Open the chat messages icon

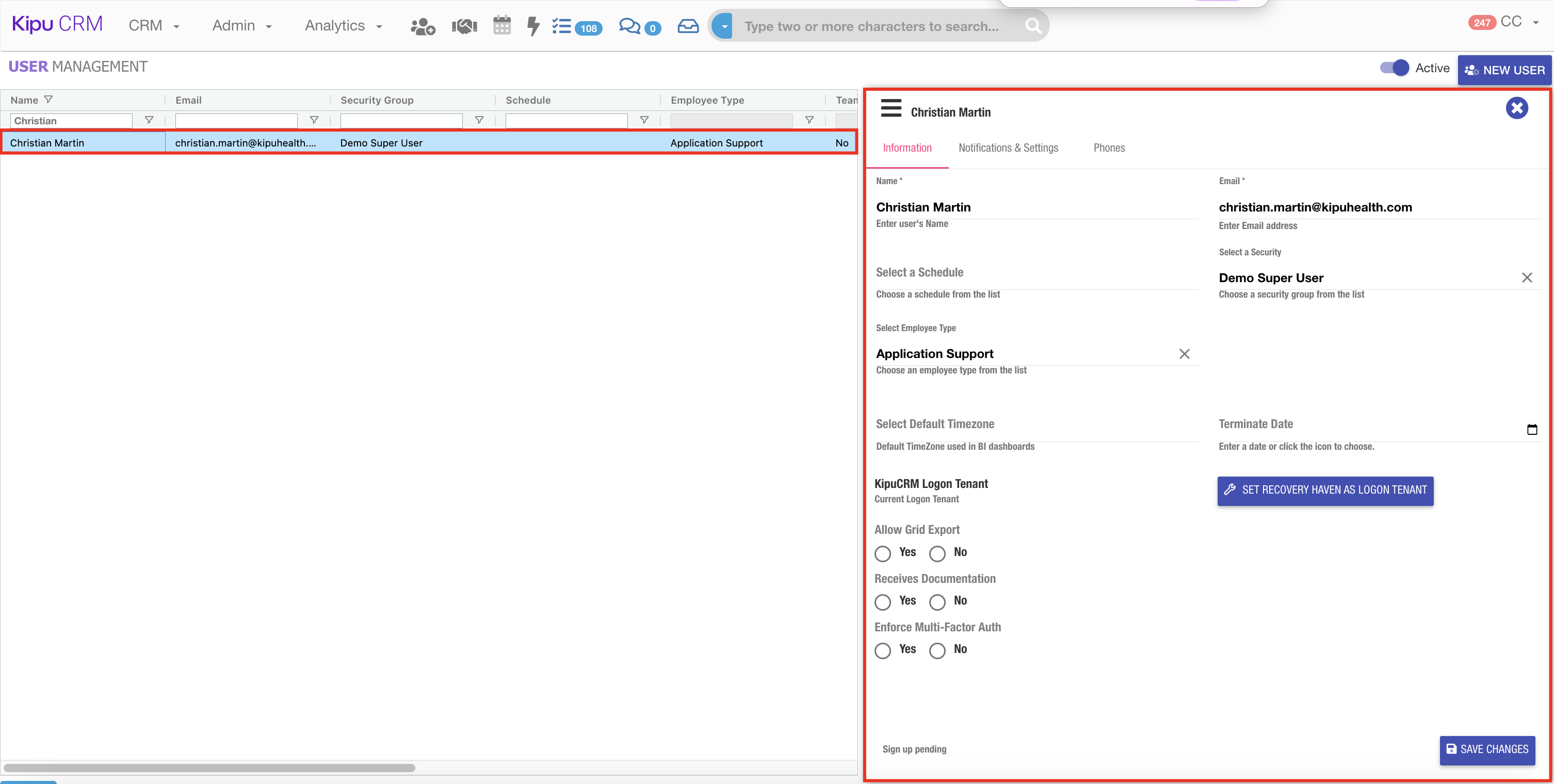pyautogui.click(x=629, y=26)
